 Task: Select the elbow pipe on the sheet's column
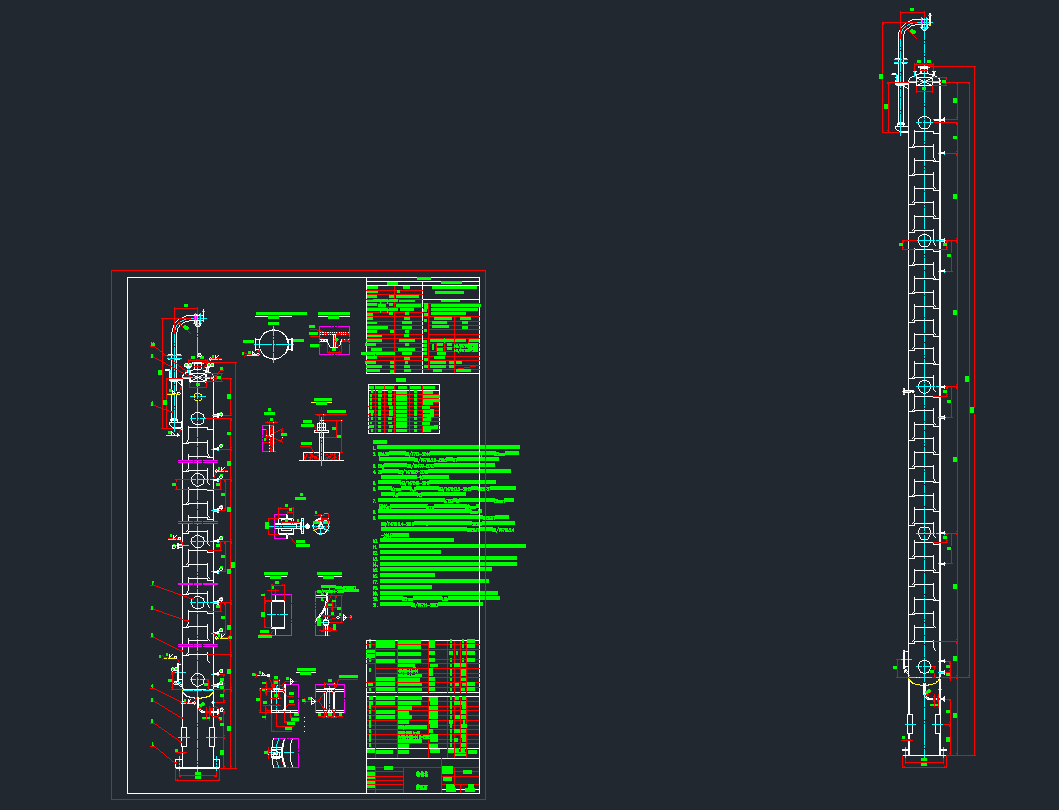[180, 327]
